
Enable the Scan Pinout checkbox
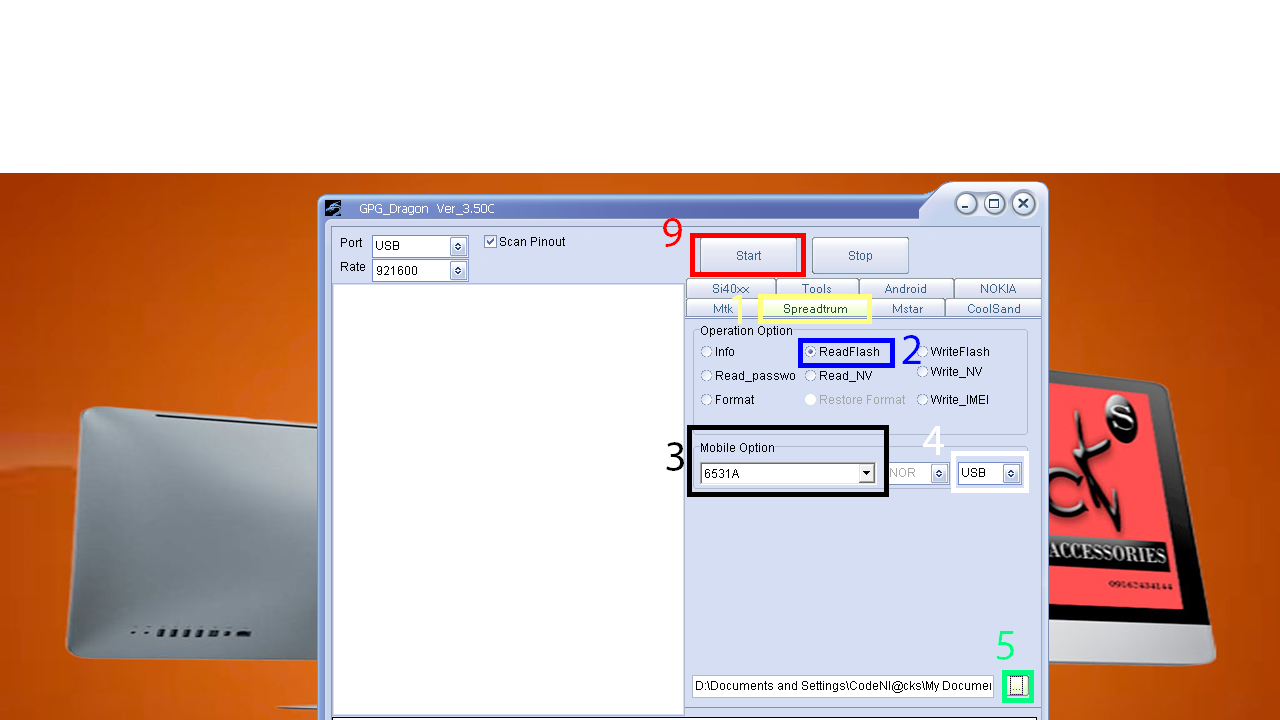pos(491,242)
